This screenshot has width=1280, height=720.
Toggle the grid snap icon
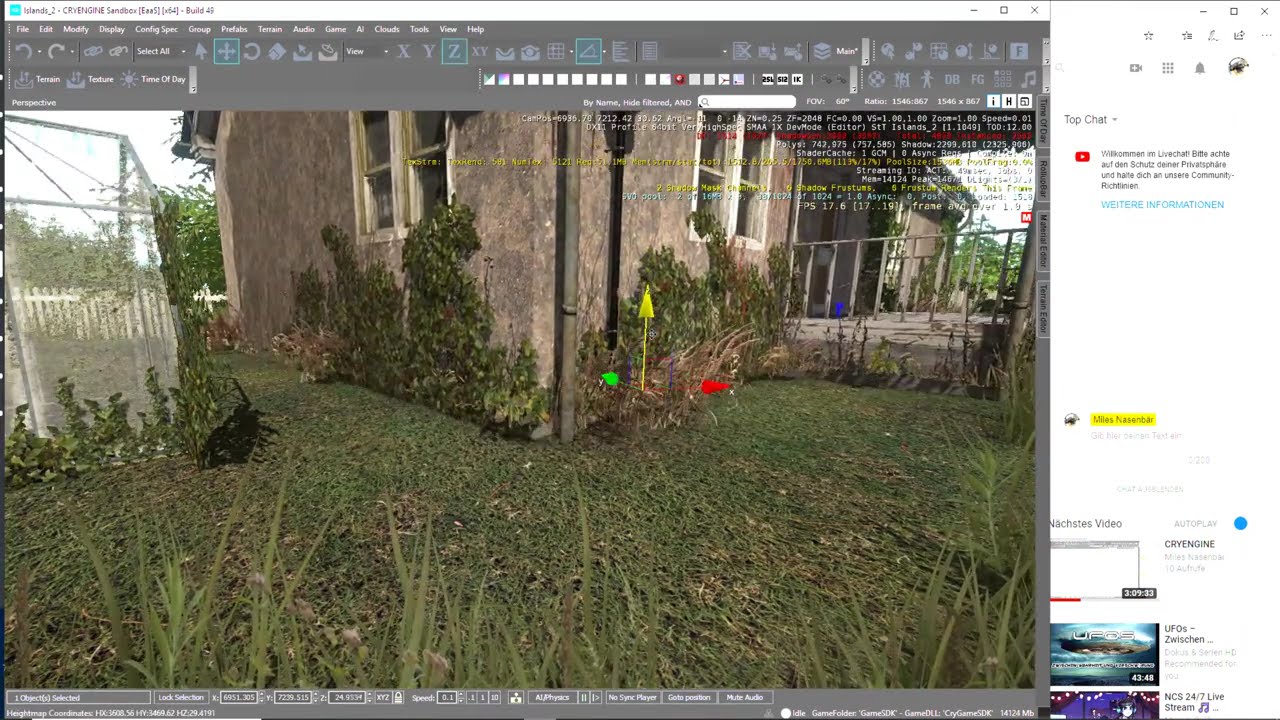coord(556,51)
